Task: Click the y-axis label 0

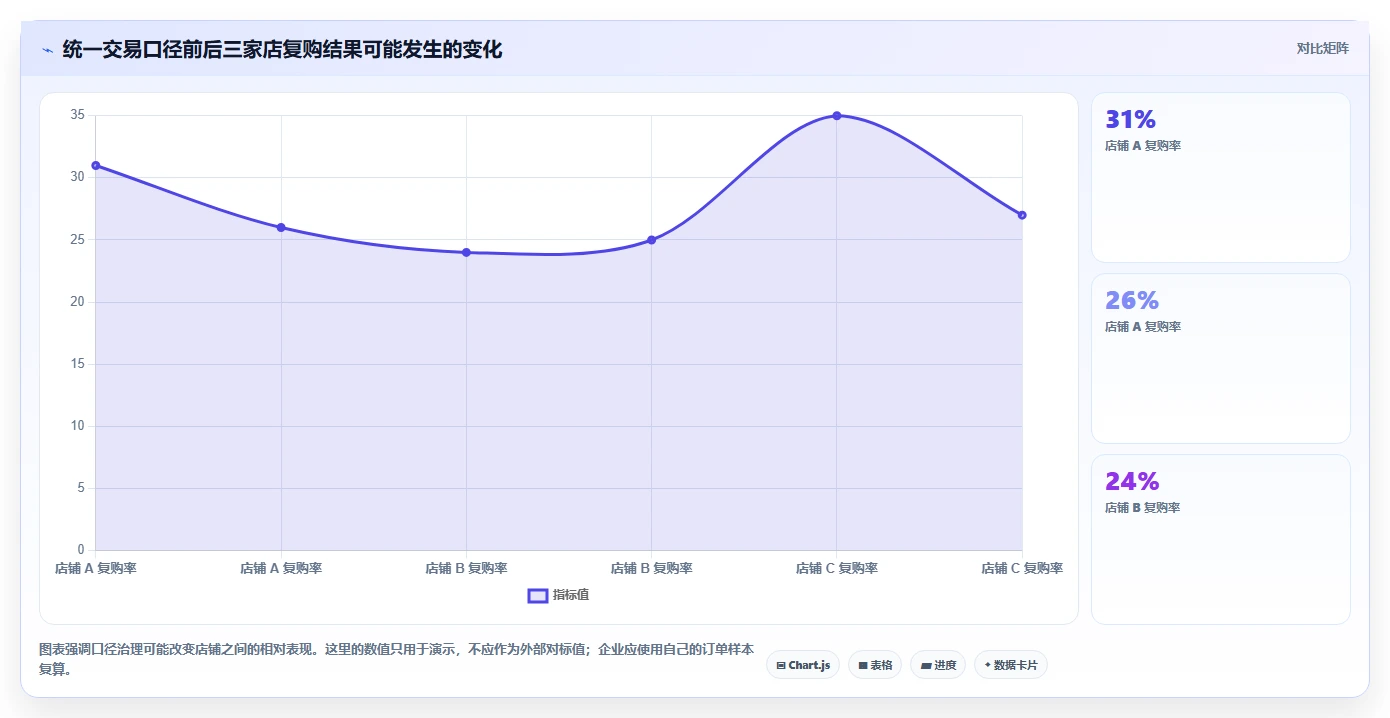Action: [81, 550]
